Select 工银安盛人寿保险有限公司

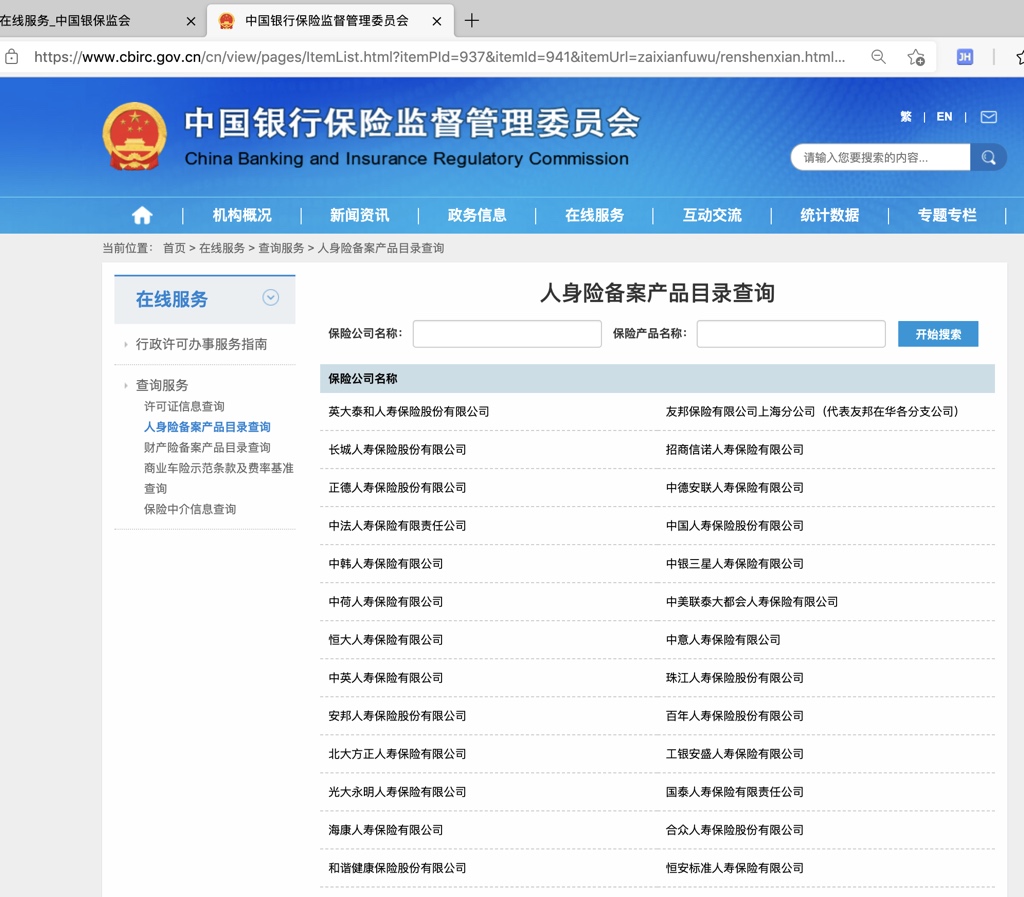[735, 754]
